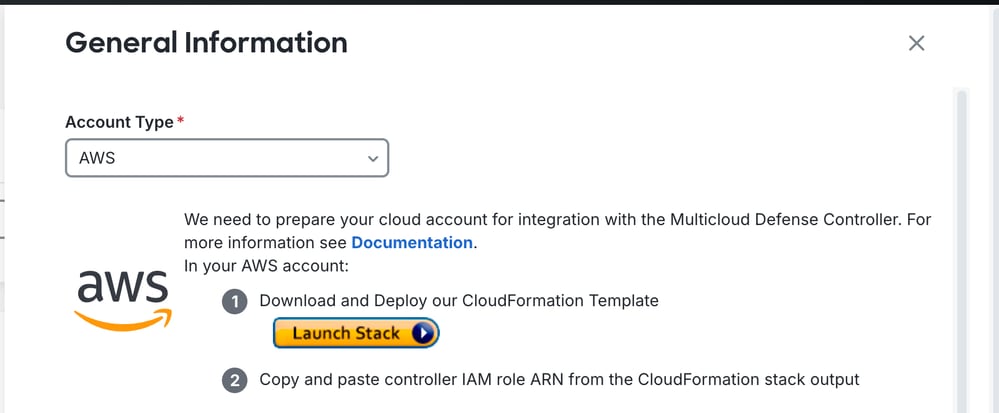Open the Account Type dropdown
Image resolution: width=999 pixels, height=413 pixels.
click(x=227, y=158)
